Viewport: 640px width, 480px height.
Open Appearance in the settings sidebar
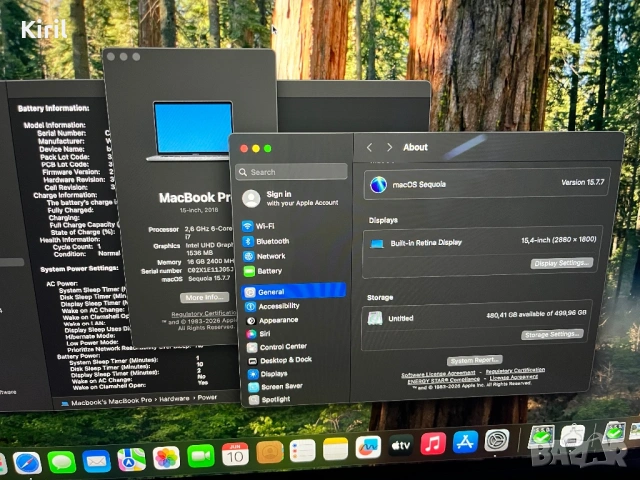pyautogui.click(x=272, y=320)
